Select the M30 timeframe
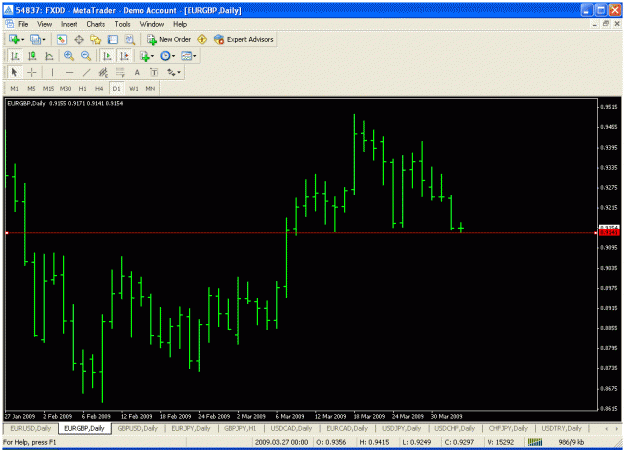The image size is (625, 450). [65, 88]
